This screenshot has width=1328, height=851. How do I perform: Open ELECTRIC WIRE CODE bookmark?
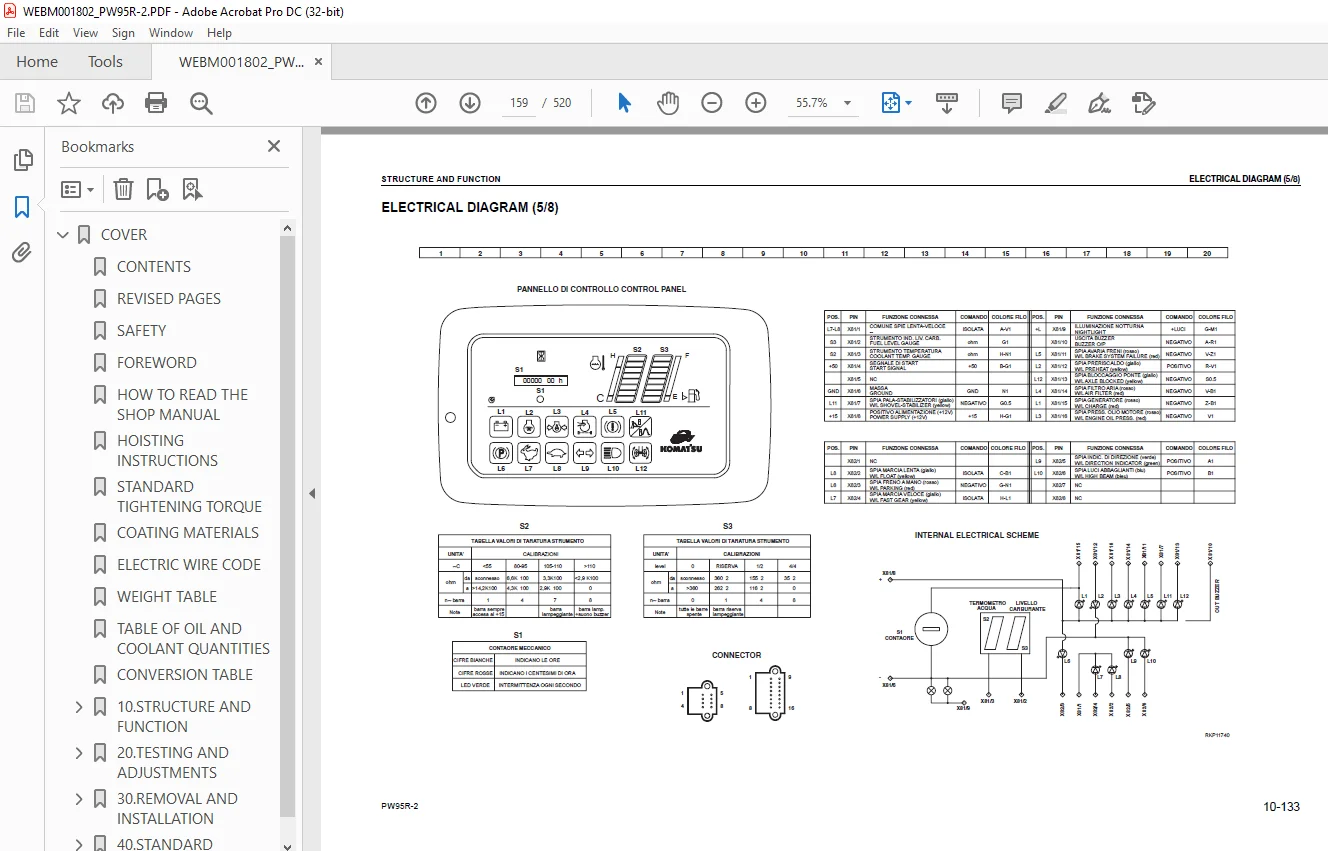[x=189, y=565]
